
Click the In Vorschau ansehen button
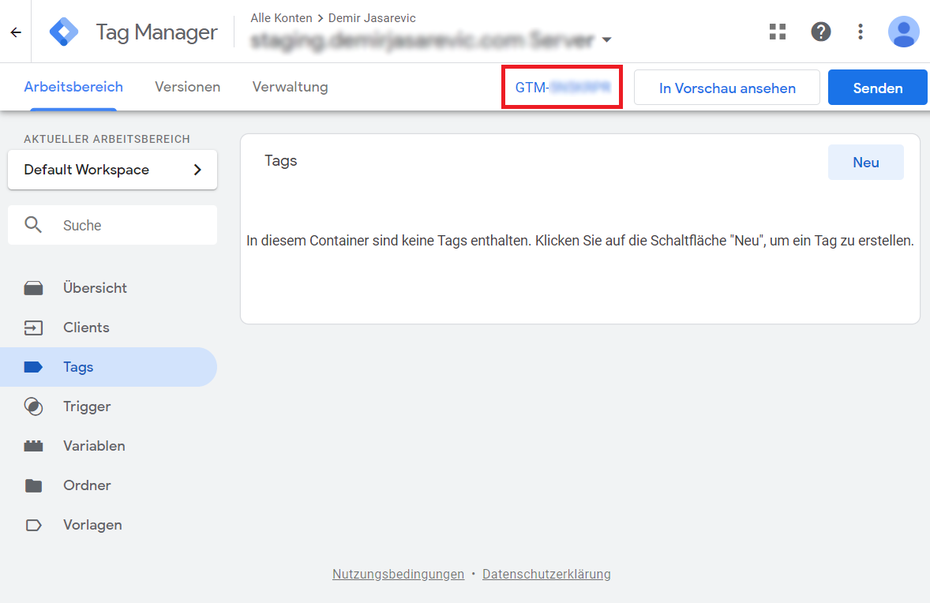[727, 88]
